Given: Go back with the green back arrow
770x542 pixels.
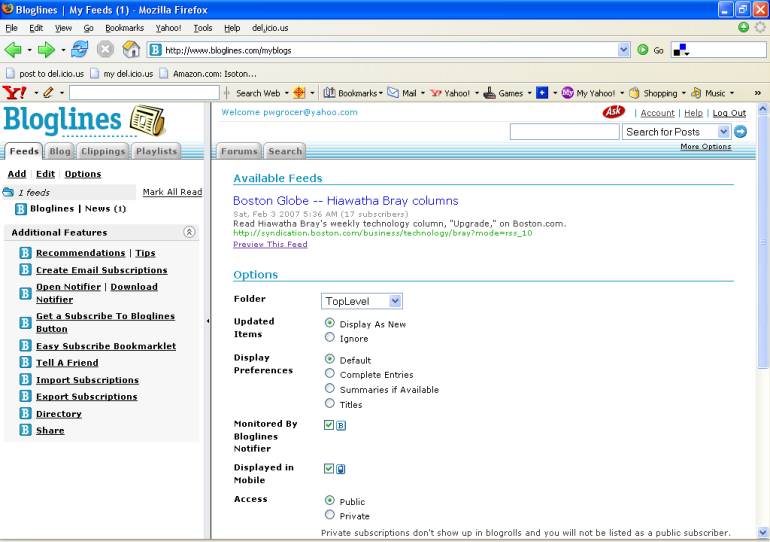Looking at the screenshot, I should (13, 50).
